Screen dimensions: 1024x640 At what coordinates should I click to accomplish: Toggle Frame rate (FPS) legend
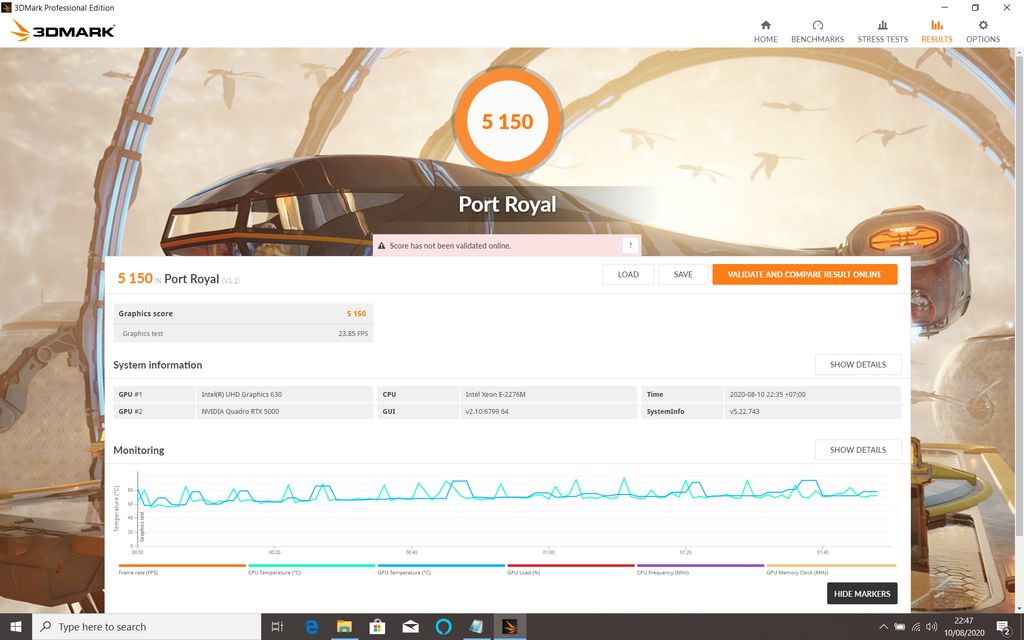[x=182, y=569]
